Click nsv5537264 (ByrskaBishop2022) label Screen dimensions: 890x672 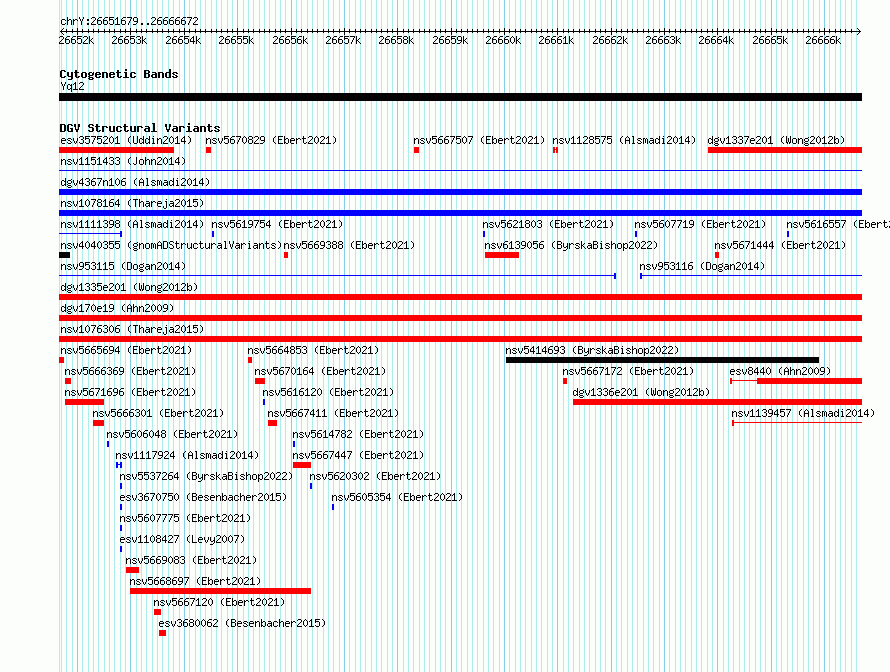pos(206,476)
